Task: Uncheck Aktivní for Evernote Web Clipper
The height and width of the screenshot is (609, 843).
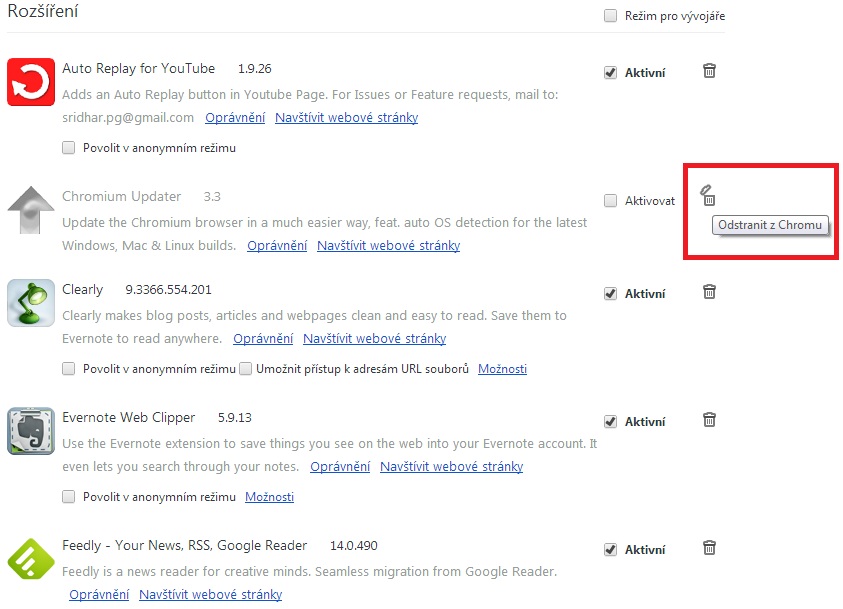Action: coord(610,421)
